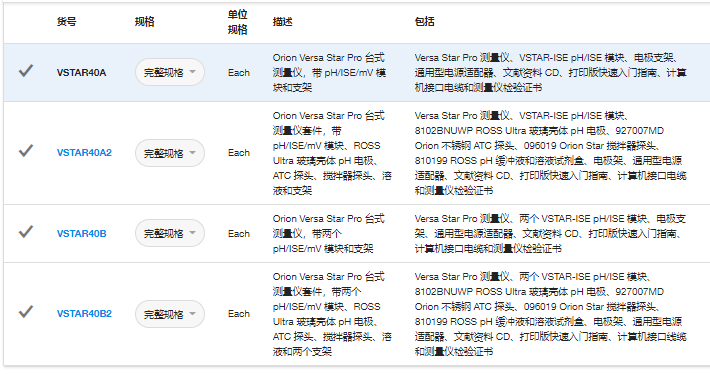Open the 完整规格 dropdown for VSTAR40A
Screen dimensions: 710x374
(x=170, y=72)
